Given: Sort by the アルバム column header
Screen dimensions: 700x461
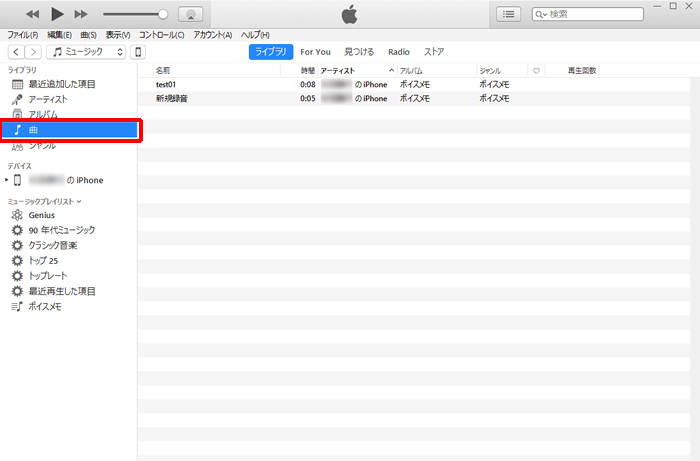Looking at the screenshot, I should (437, 71).
